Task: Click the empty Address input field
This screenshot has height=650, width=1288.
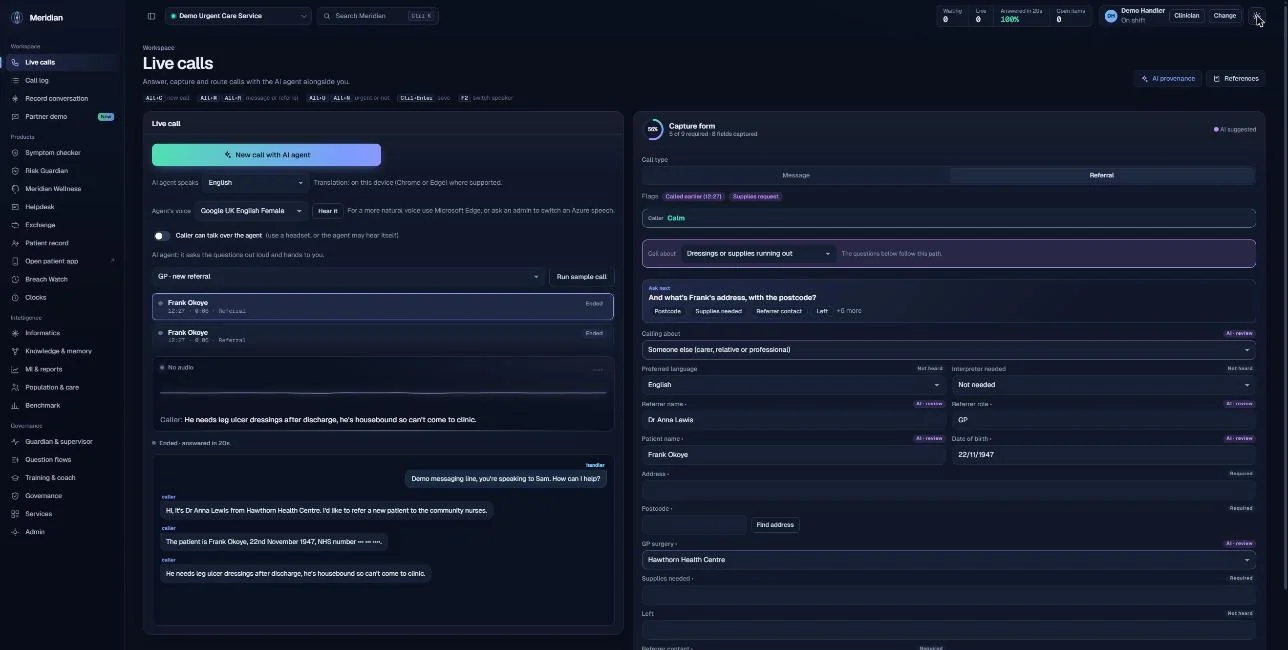Action: (948, 490)
